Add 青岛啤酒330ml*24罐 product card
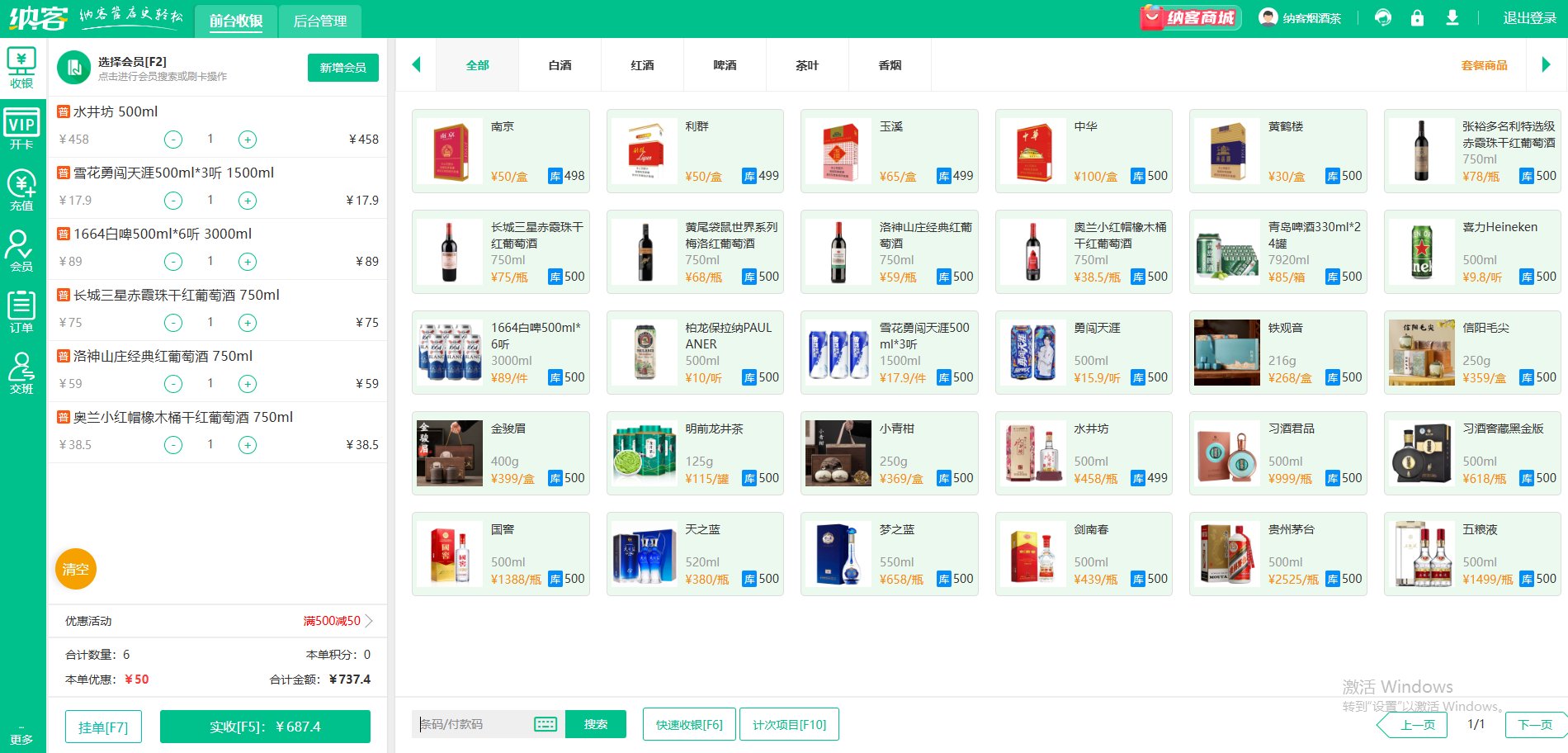 (1278, 252)
